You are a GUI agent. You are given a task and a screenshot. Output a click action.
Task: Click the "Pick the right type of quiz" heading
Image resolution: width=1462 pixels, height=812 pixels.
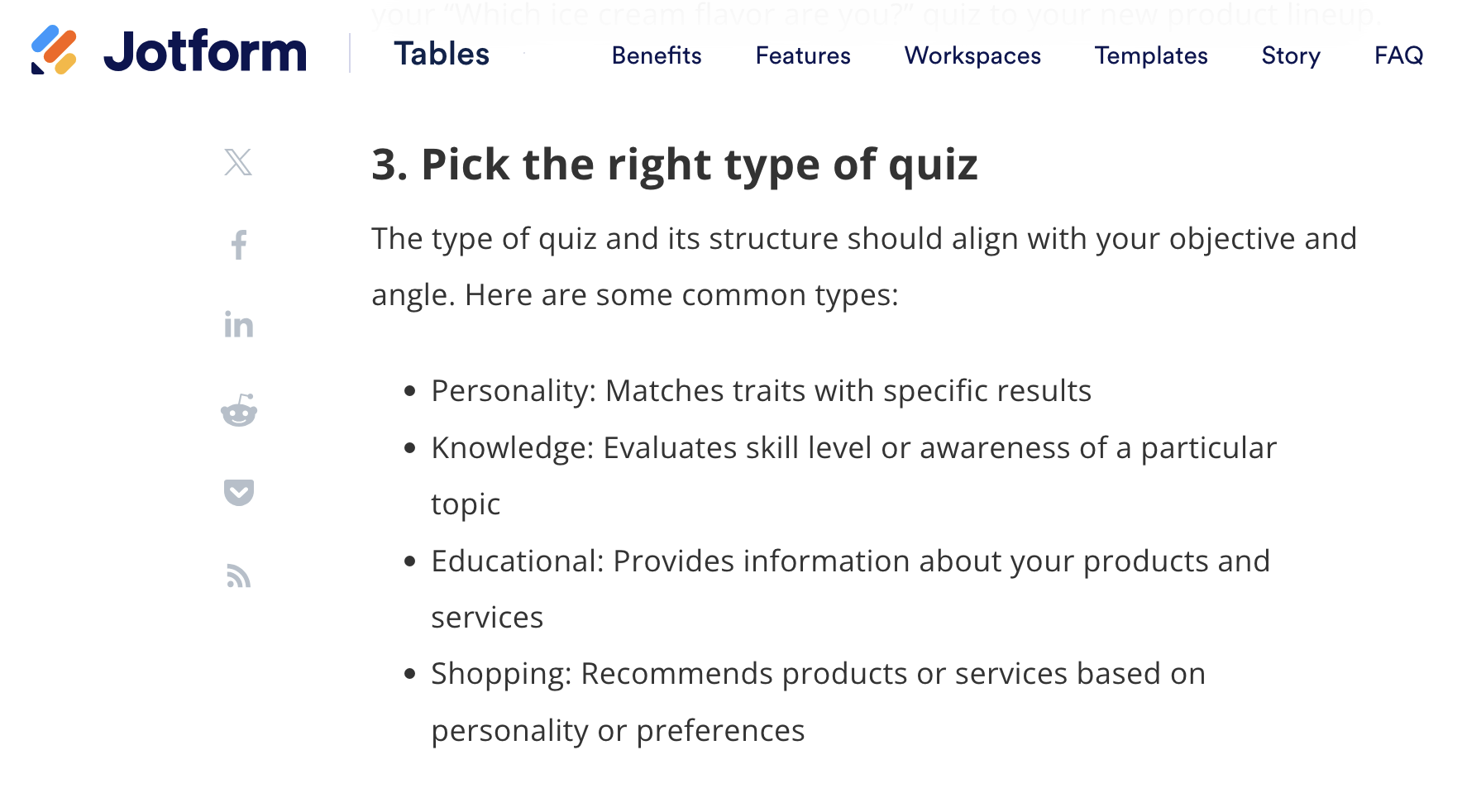click(x=675, y=165)
